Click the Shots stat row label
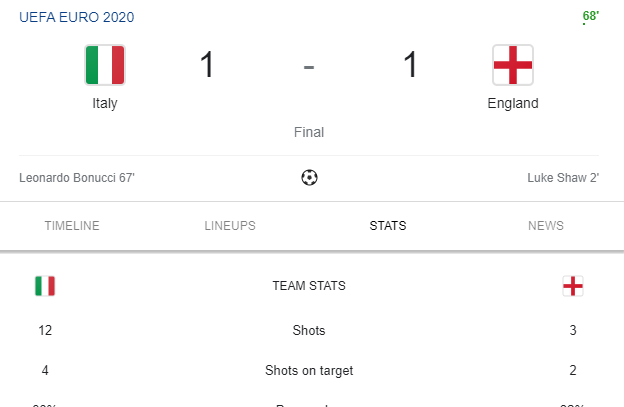The image size is (624, 407). coord(309,330)
